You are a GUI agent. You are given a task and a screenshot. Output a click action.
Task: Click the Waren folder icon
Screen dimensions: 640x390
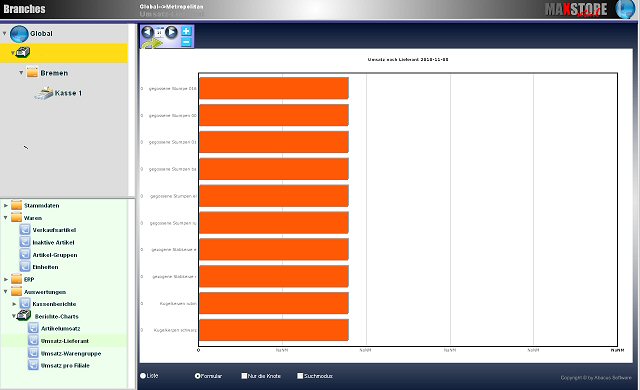tap(17, 217)
